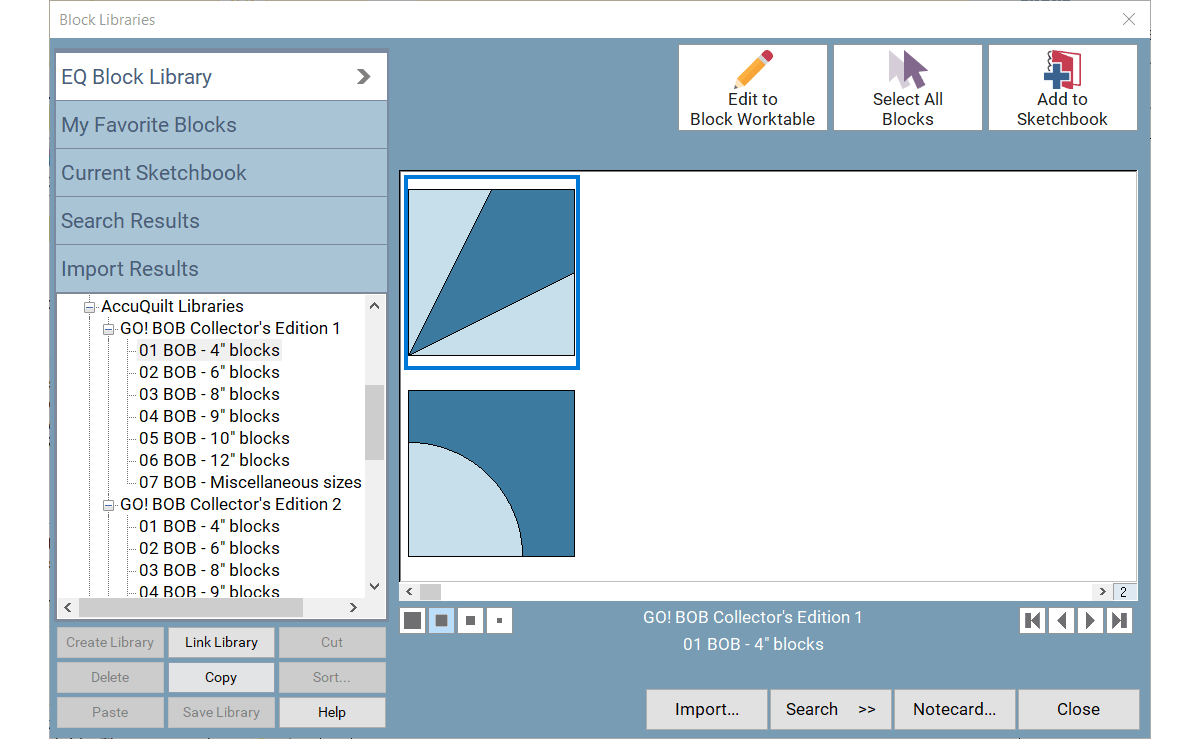Click Edit to Block Worktable pencil icon
This screenshot has width=1200, height=739.
point(752,70)
